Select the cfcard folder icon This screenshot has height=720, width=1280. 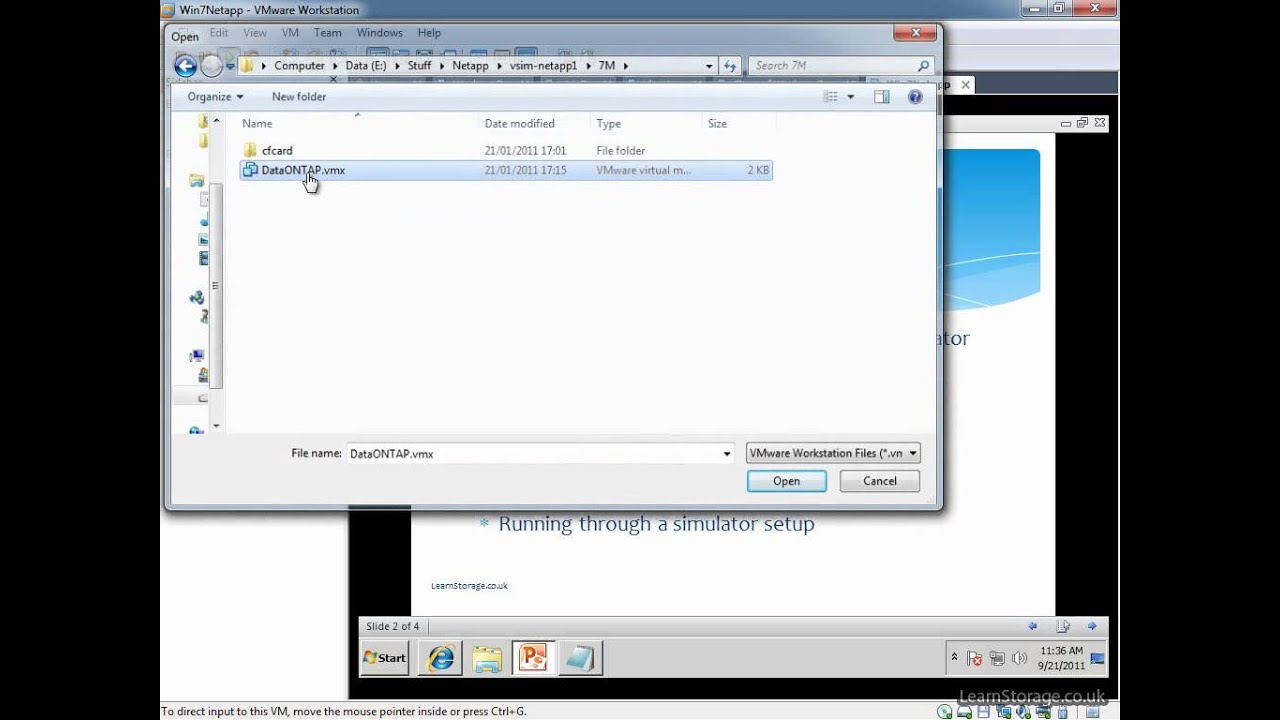pyautogui.click(x=251, y=150)
